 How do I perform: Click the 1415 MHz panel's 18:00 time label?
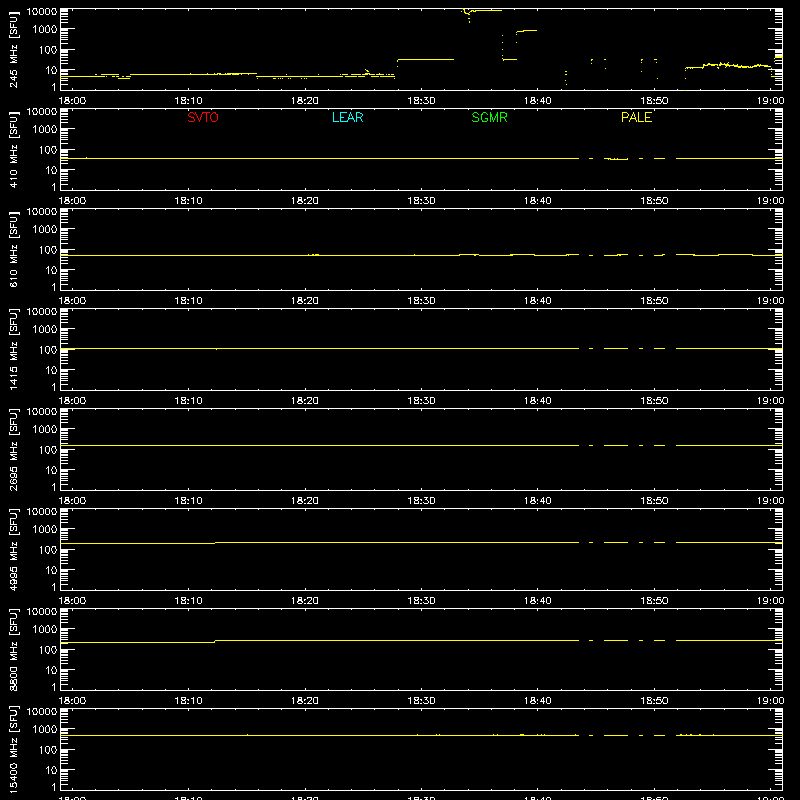click(x=72, y=401)
